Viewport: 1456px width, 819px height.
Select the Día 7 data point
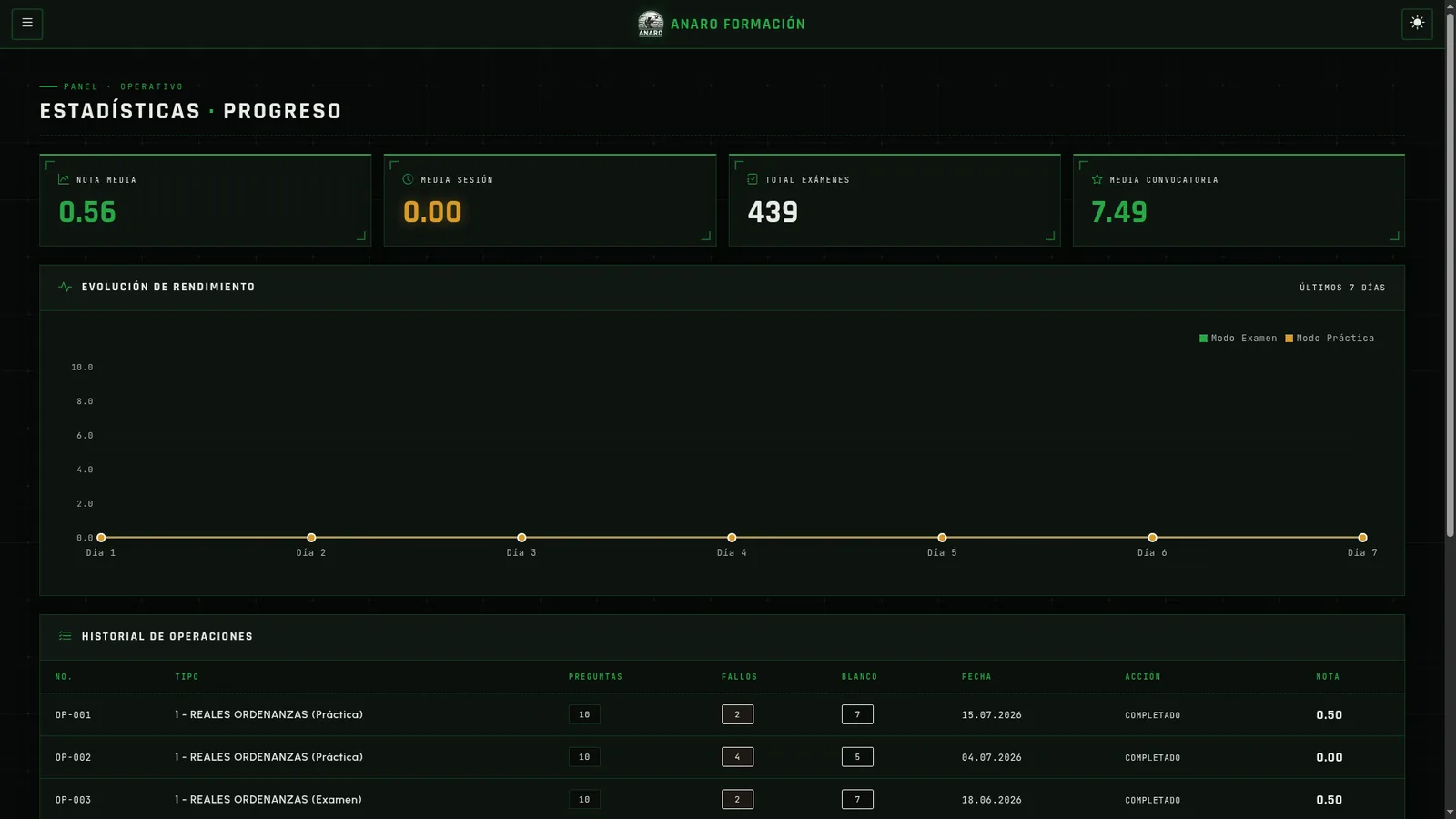pyautogui.click(x=1362, y=538)
